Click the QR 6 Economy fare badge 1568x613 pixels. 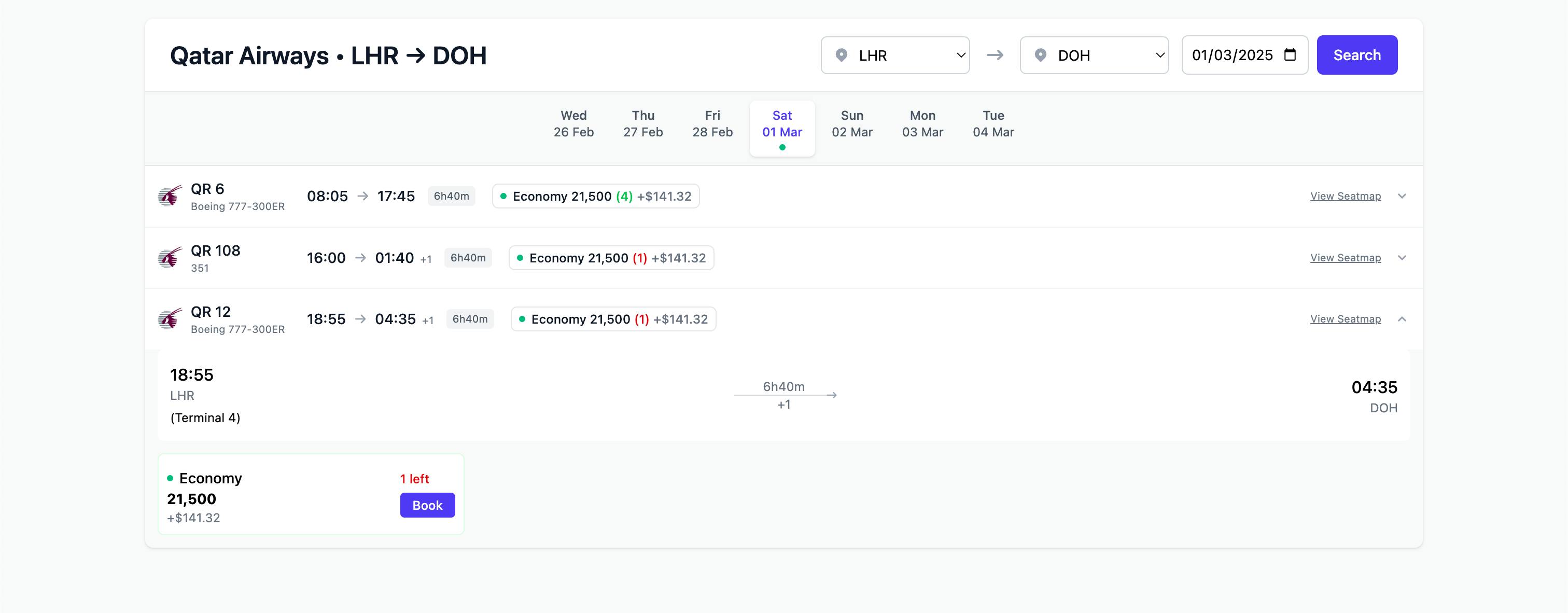pyautogui.click(x=595, y=196)
